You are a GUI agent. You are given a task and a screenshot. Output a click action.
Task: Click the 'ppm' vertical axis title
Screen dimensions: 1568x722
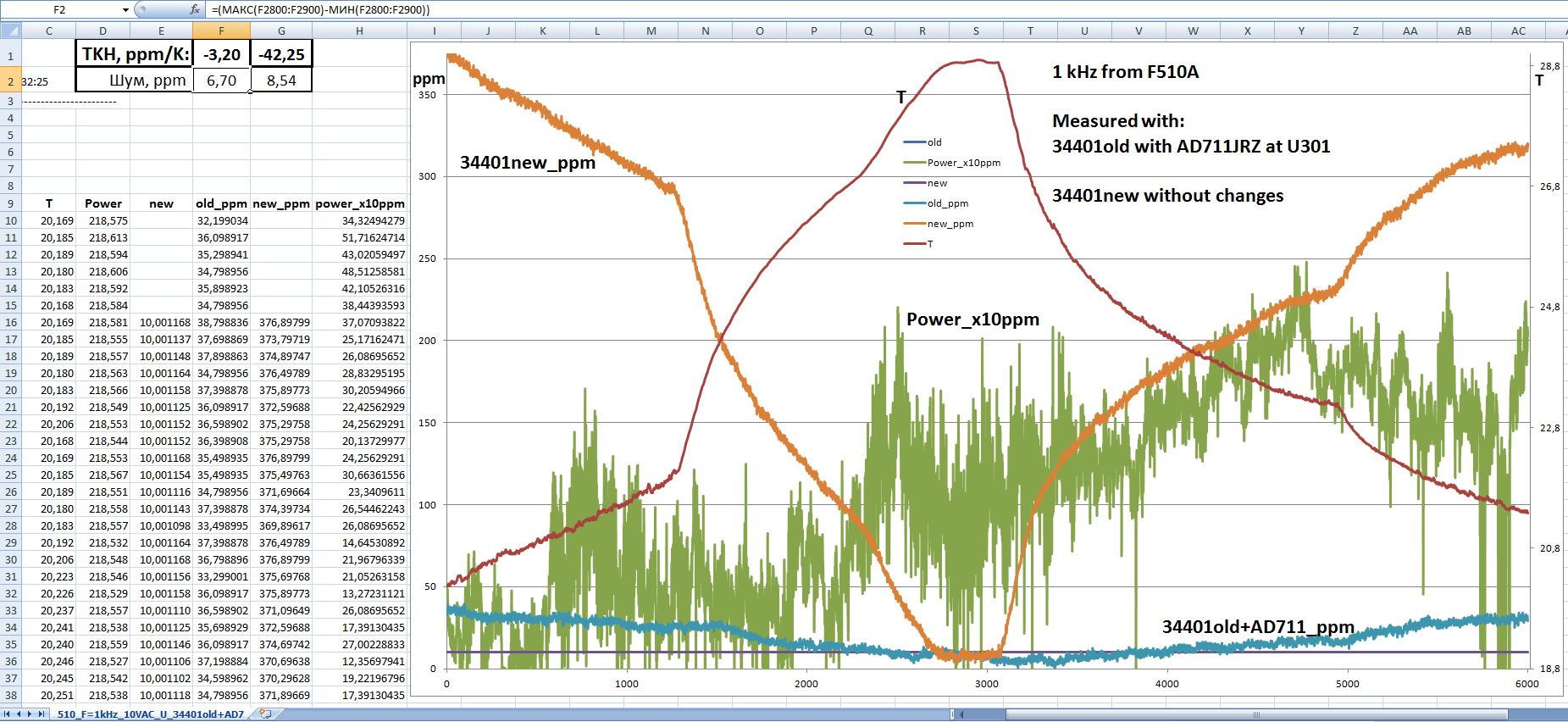tap(429, 79)
